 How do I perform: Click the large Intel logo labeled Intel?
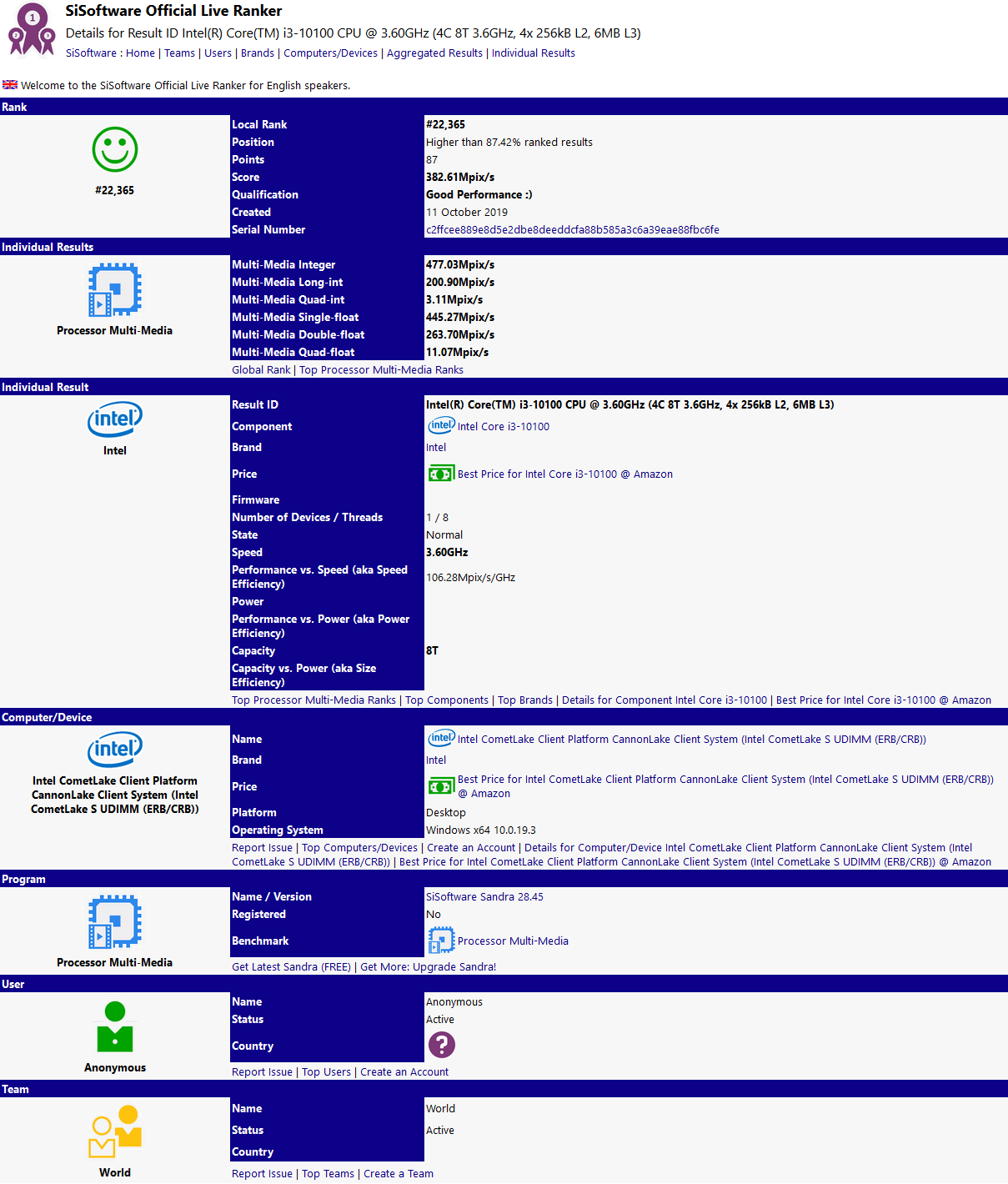[115, 419]
